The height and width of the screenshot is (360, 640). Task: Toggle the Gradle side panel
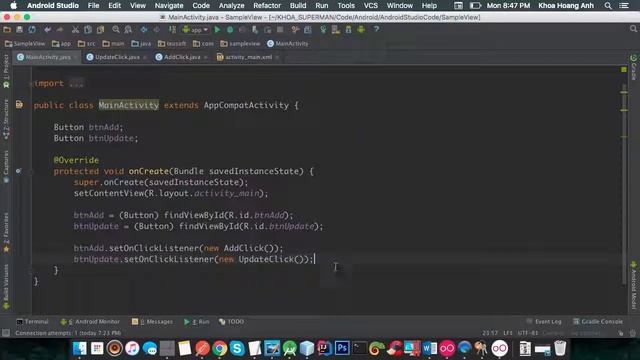[x=633, y=67]
